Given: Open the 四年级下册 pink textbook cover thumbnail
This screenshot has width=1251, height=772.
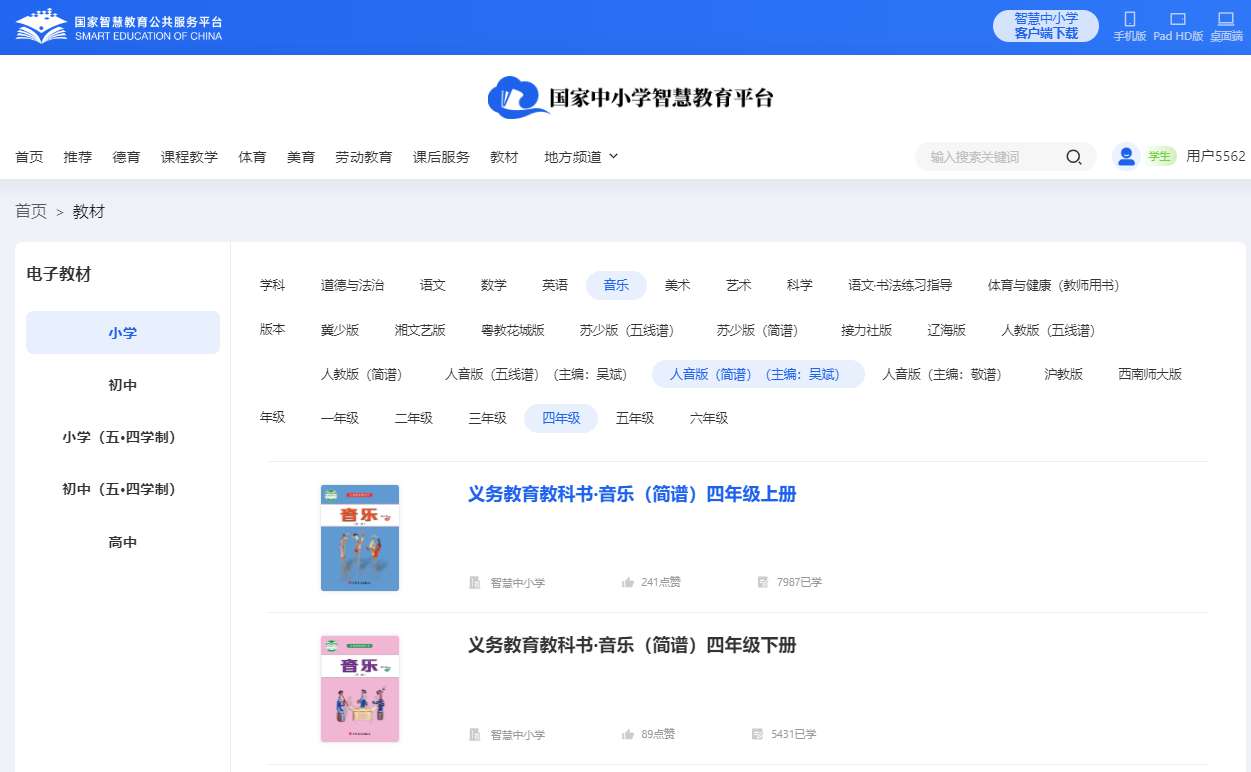Looking at the screenshot, I should (360, 689).
